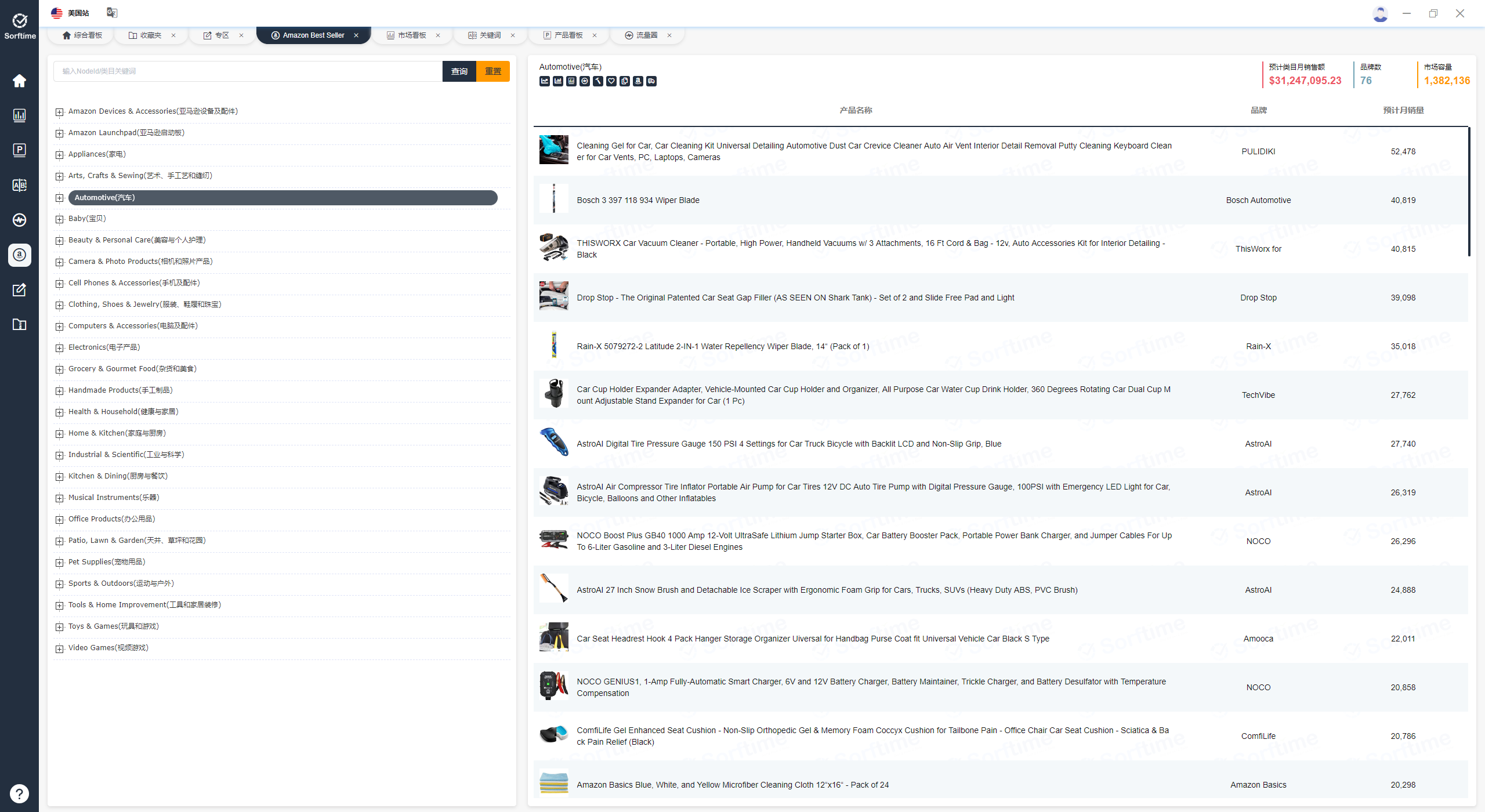Open the Drop Stop Seat Gap Filler title
The height and width of the screenshot is (812, 1485).
(795, 298)
